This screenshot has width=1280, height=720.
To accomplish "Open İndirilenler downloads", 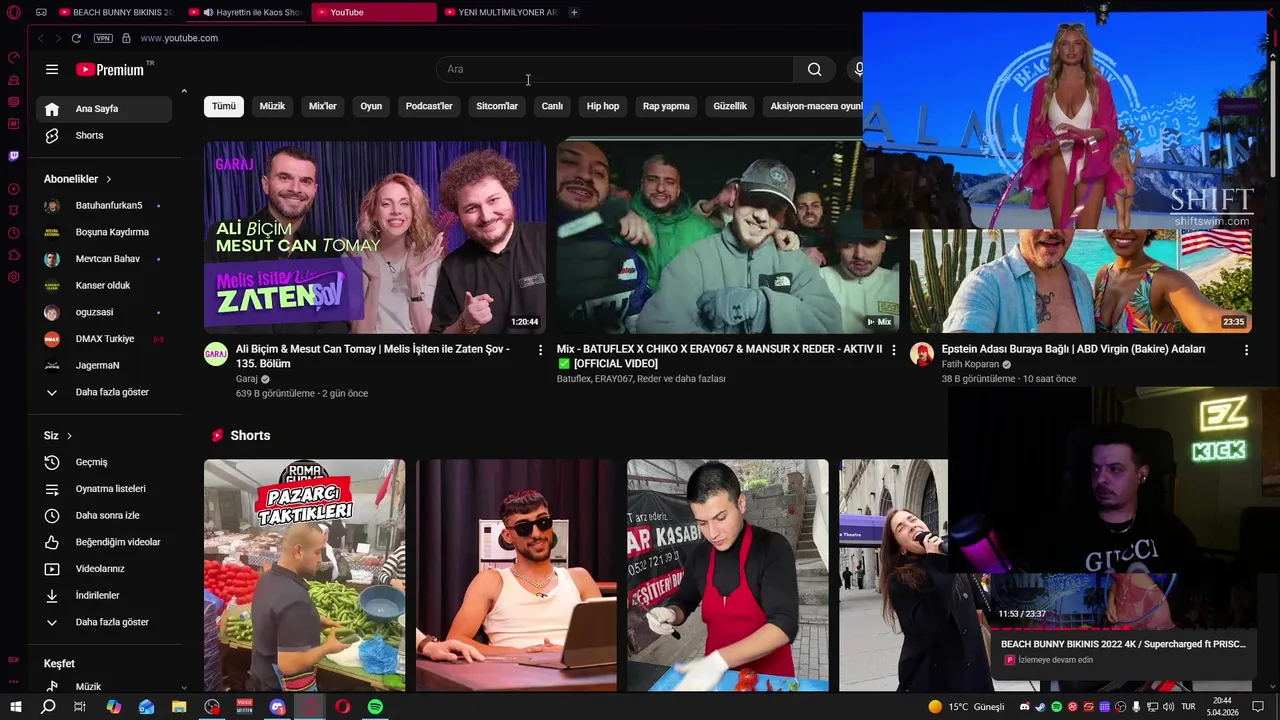I will [x=104, y=595].
